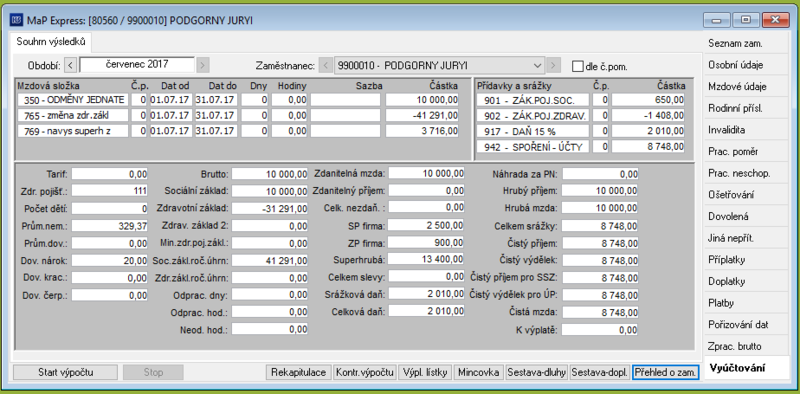The height and width of the screenshot is (394, 800).
Task: Open Příplatky side tab
Action: (746, 260)
